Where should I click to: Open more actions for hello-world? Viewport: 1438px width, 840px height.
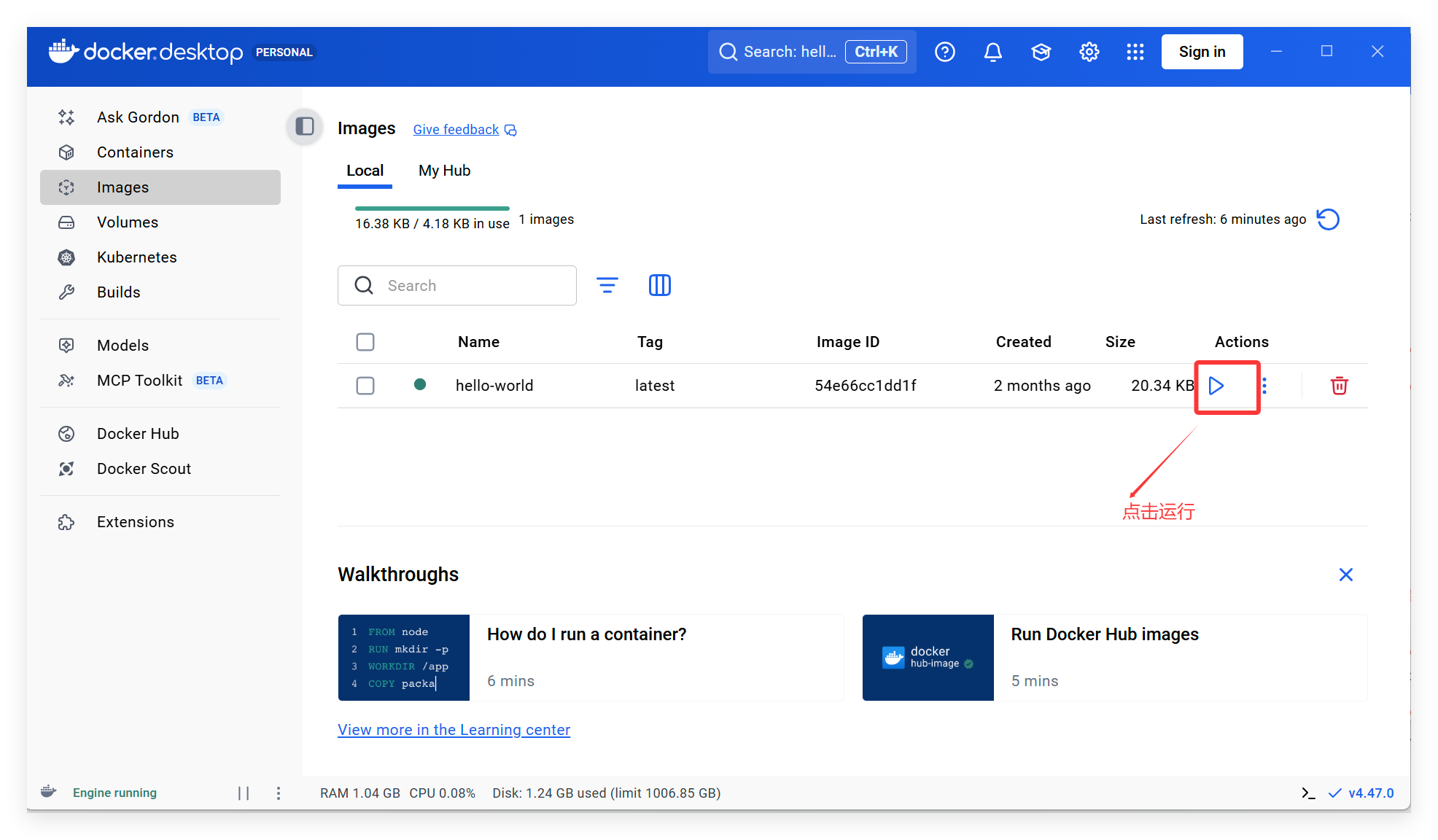pos(1264,386)
